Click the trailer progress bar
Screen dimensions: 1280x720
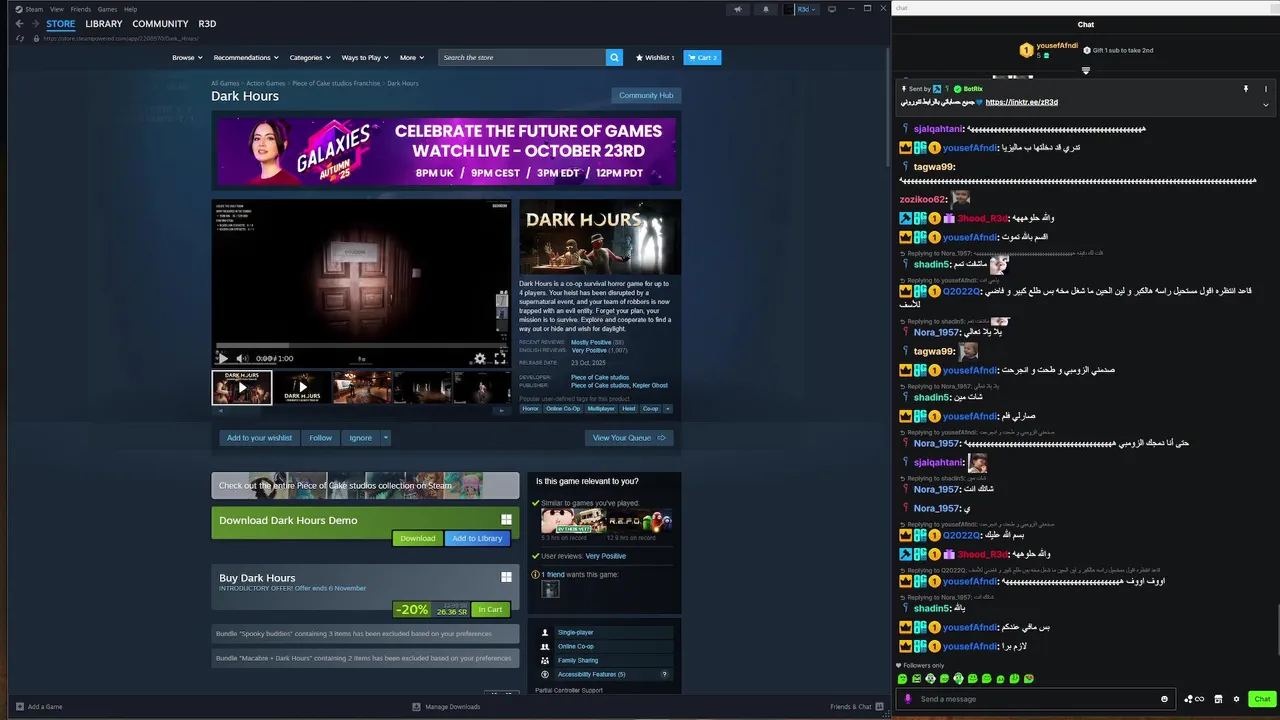[363, 346]
